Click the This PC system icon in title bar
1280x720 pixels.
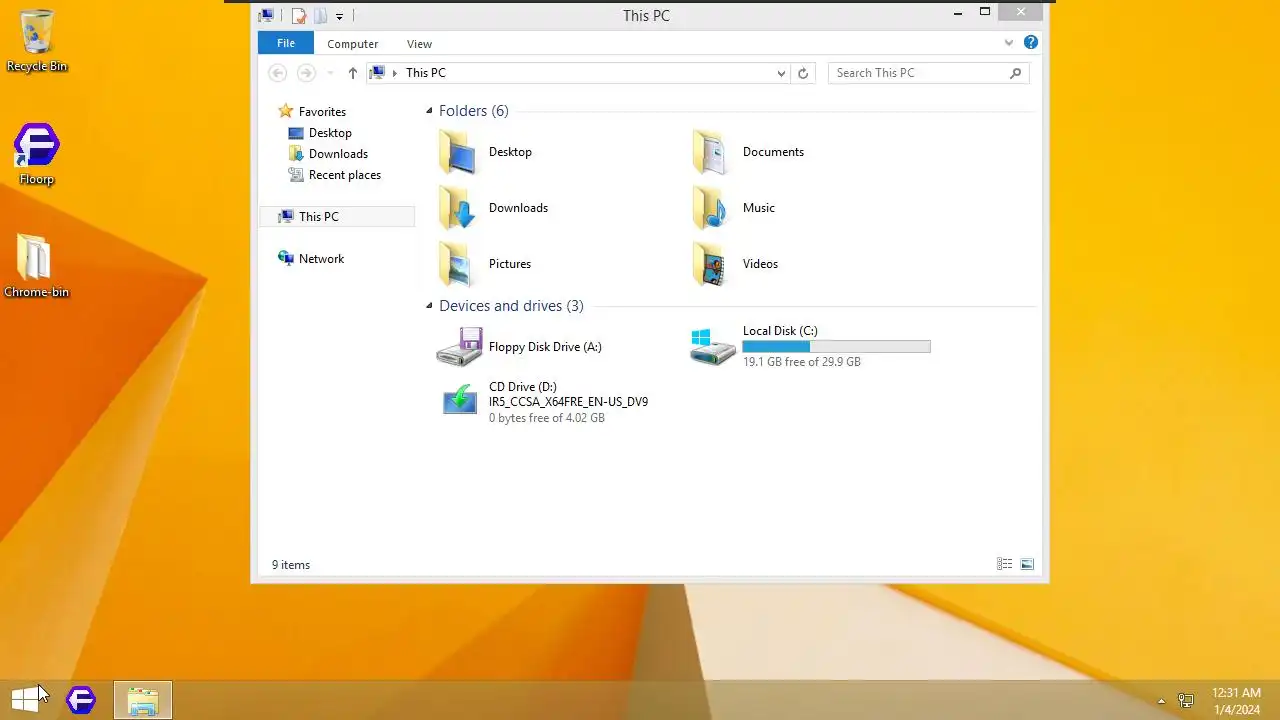point(266,16)
